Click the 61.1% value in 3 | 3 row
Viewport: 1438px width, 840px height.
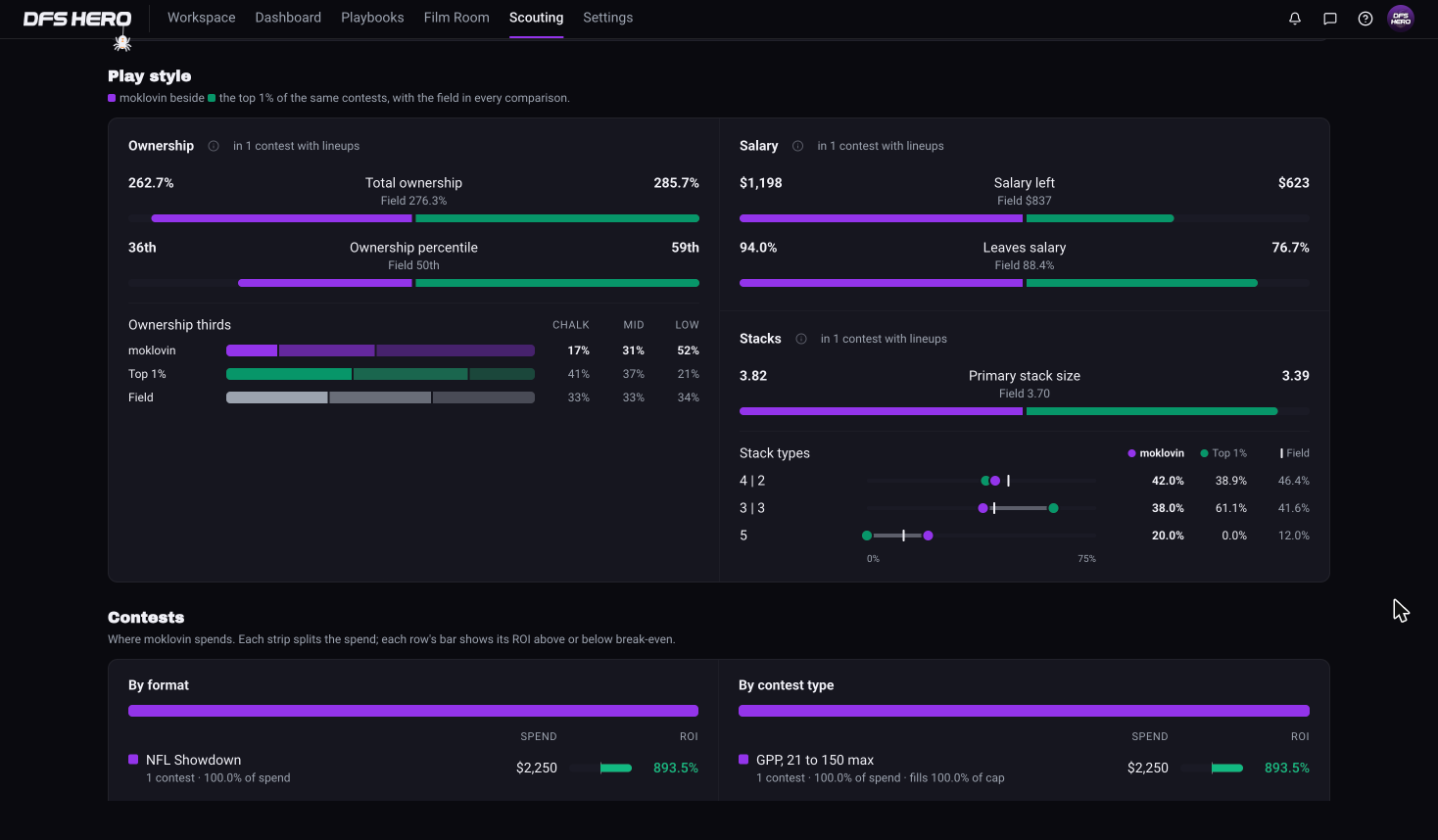[x=1231, y=508]
